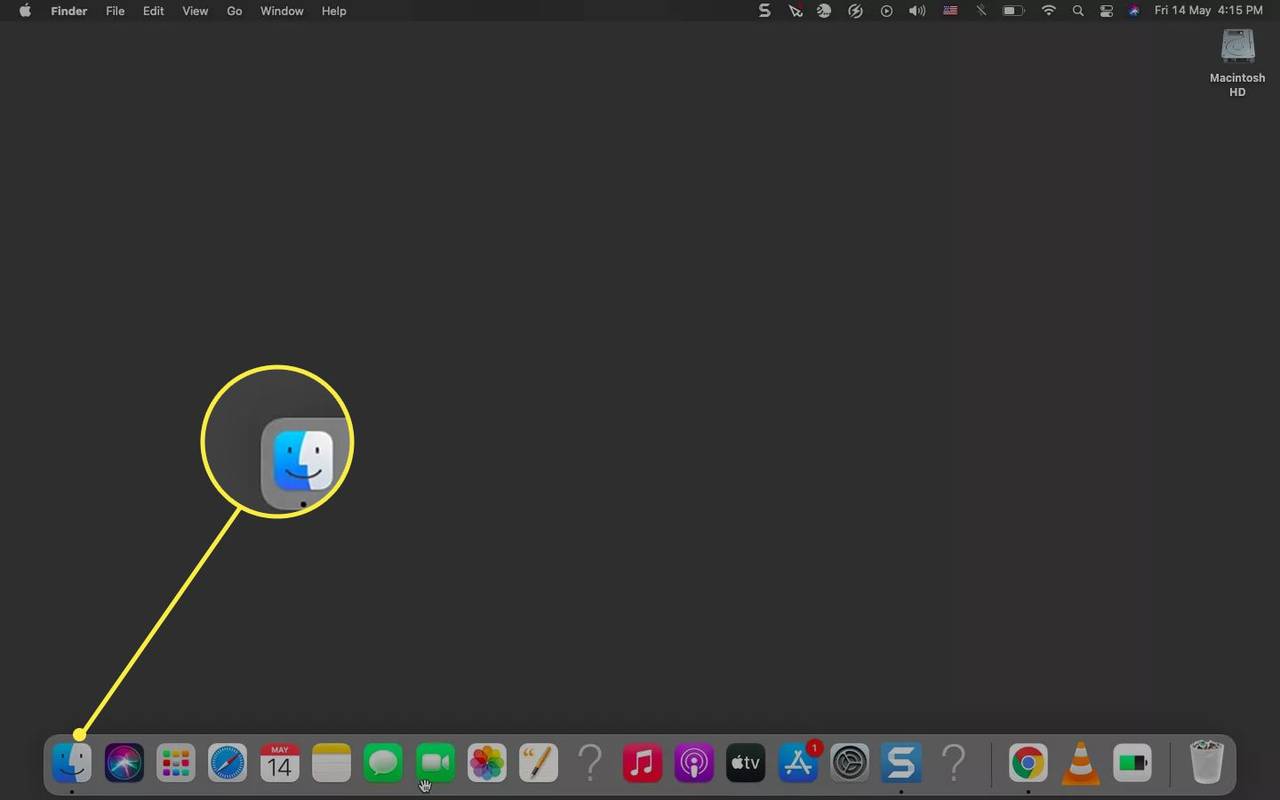The image size is (1280, 800).
Task: Open the Trash in the Dock
Action: 1207,763
